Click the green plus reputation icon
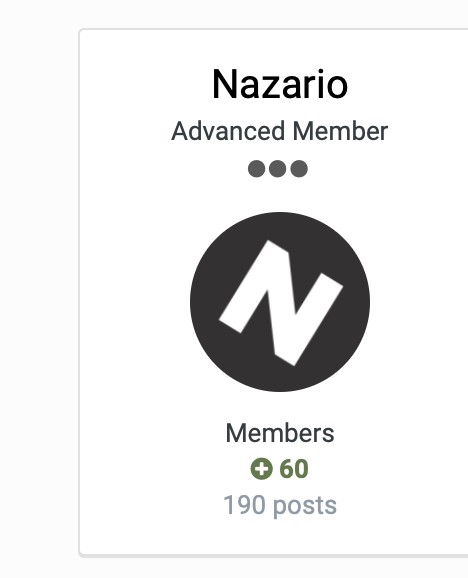Viewport: 468px width, 578px height. coord(261,469)
